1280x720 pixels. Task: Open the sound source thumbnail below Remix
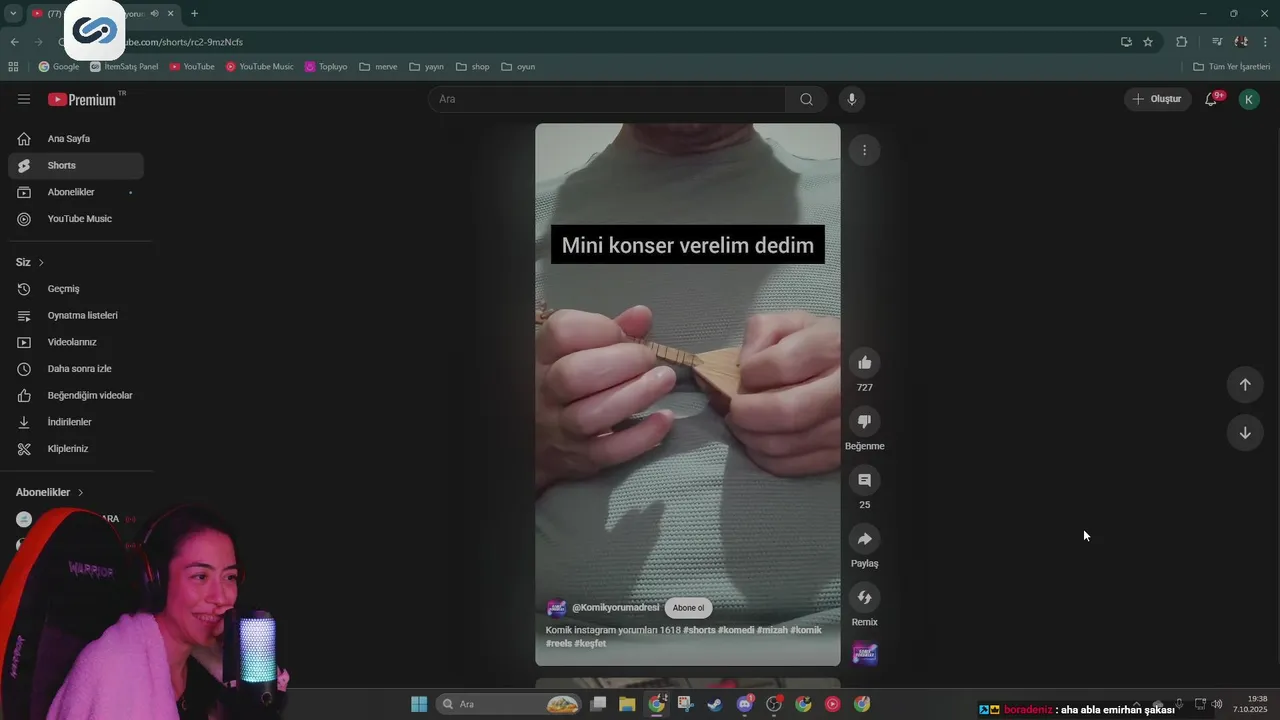(x=865, y=654)
